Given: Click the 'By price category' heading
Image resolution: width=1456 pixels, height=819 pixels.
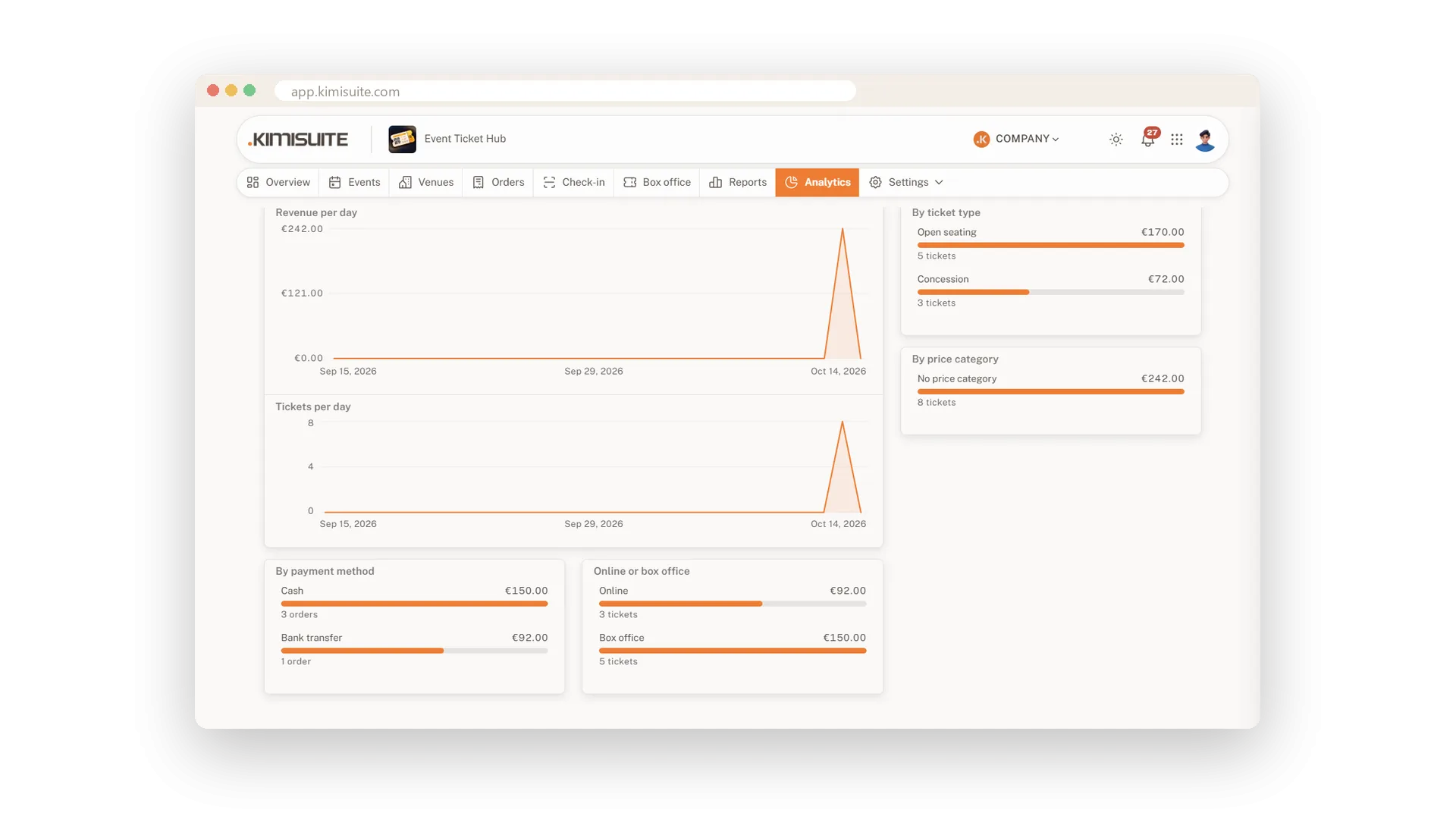Looking at the screenshot, I should tap(955, 359).
